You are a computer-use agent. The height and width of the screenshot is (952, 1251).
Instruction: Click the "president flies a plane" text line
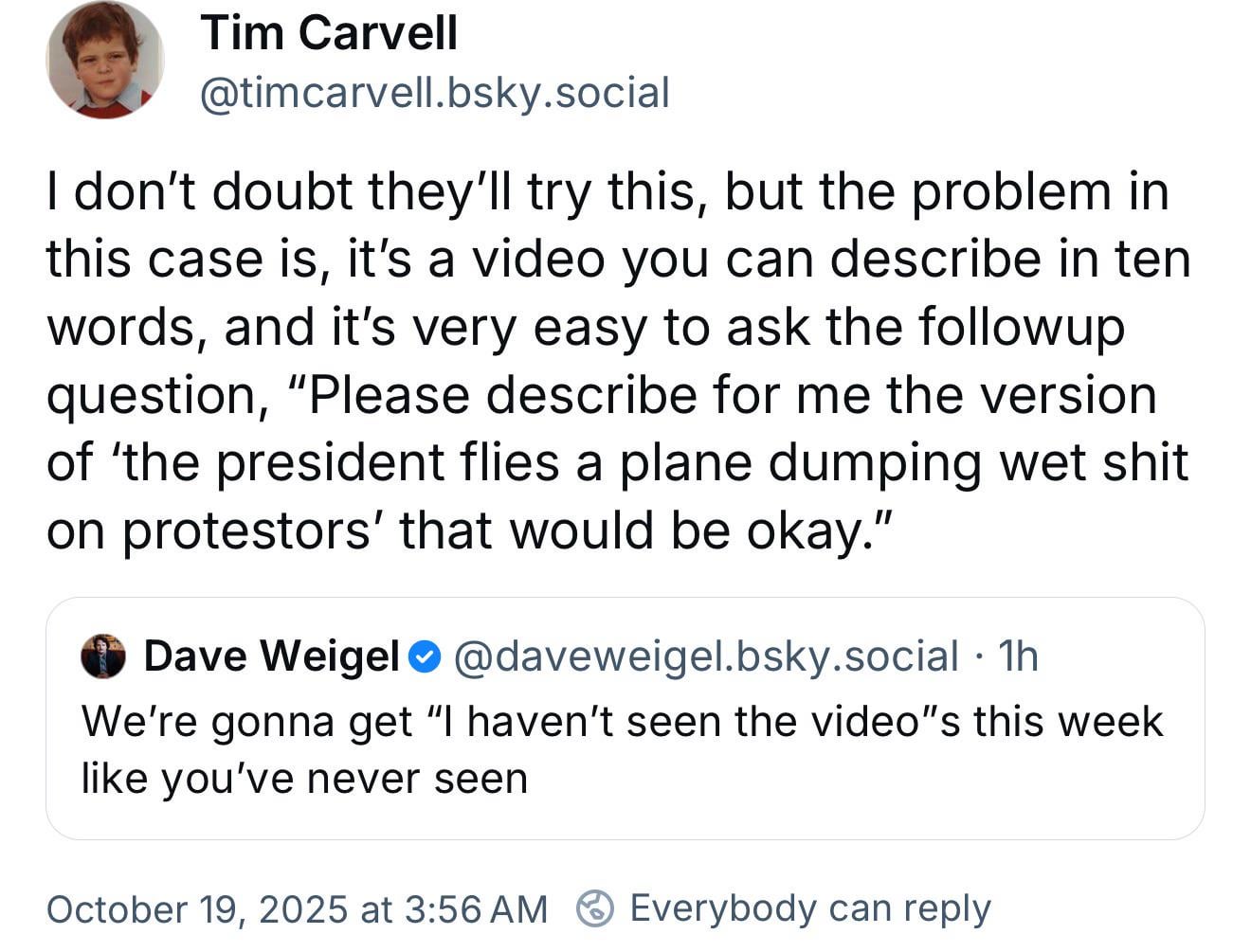pyautogui.click(x=616, y=462)
